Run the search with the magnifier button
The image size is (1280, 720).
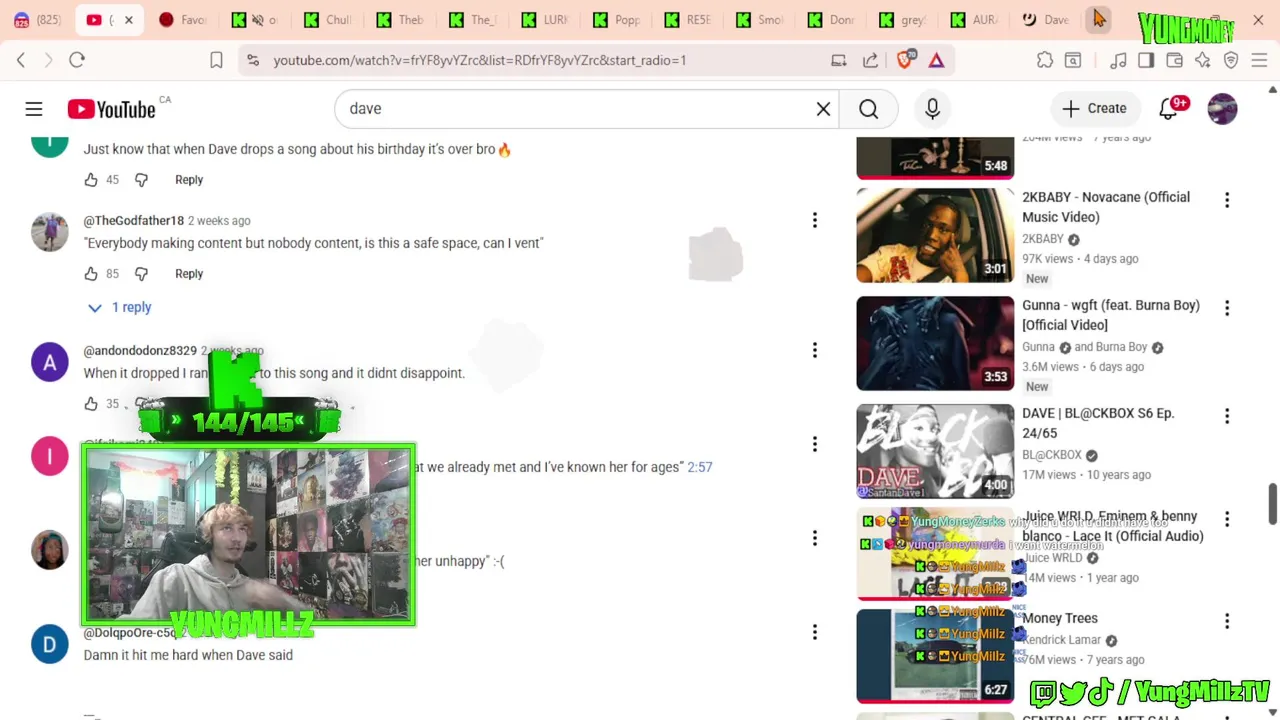[868, 109]
